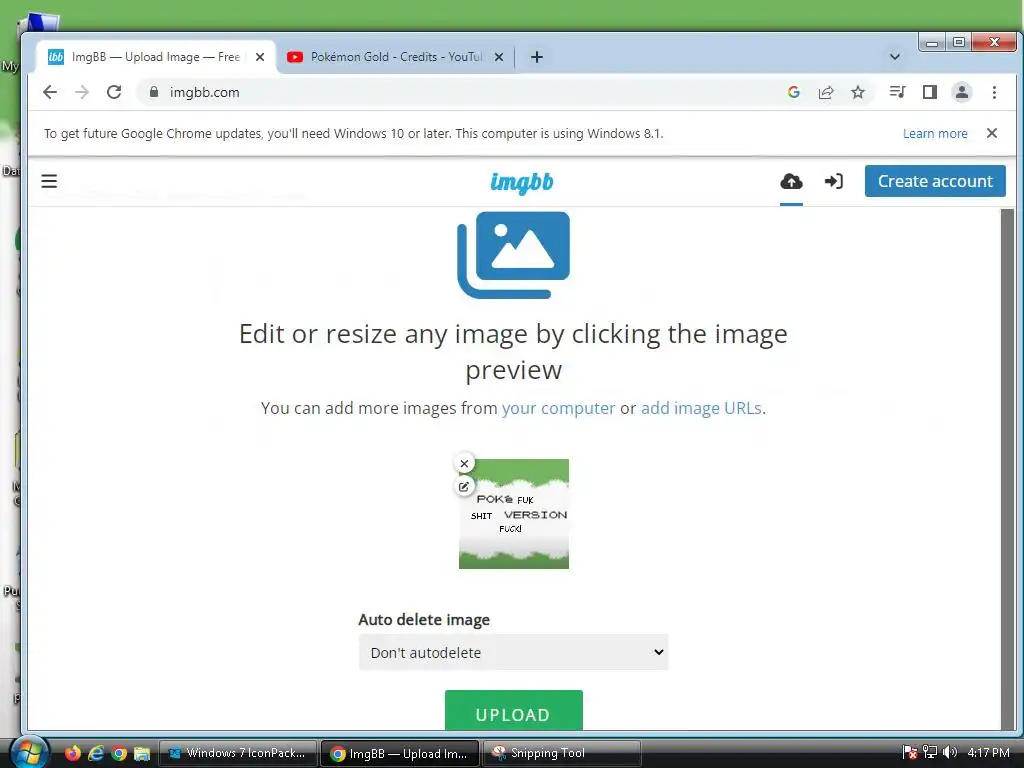Viewport: 1024px width, 768px height.
Task: Open Chrome three-dot menu
Action: point(994,92)
